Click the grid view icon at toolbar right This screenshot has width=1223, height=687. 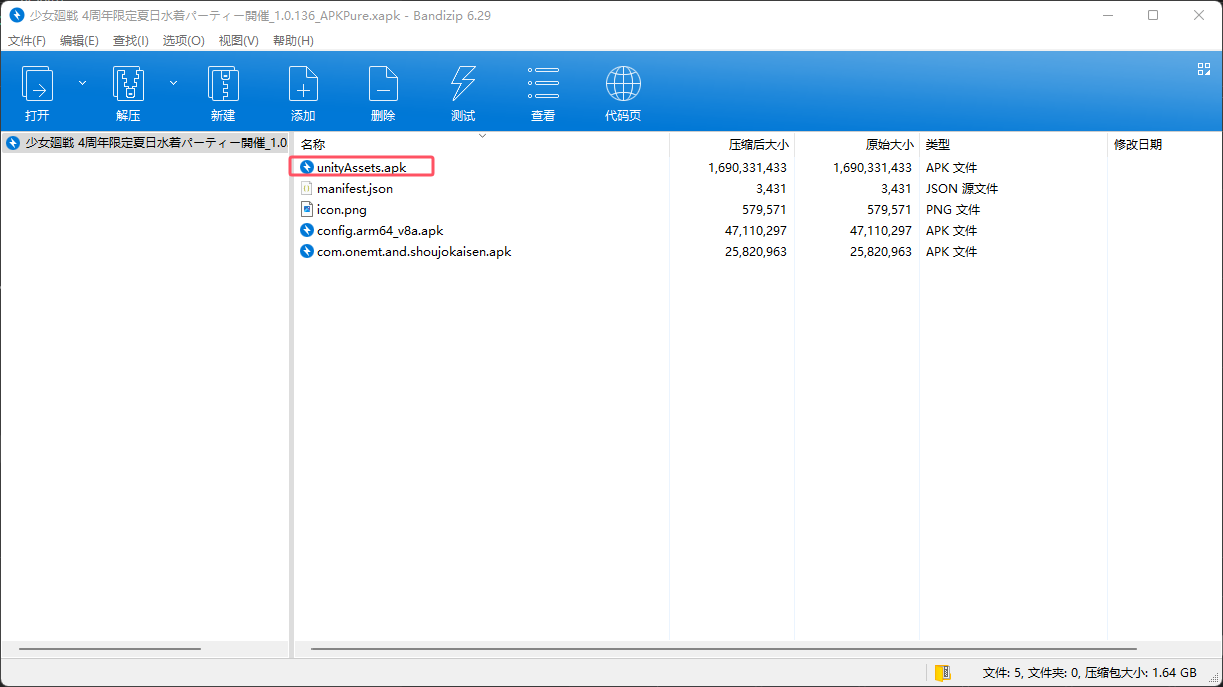click(x=1204, y=69)
